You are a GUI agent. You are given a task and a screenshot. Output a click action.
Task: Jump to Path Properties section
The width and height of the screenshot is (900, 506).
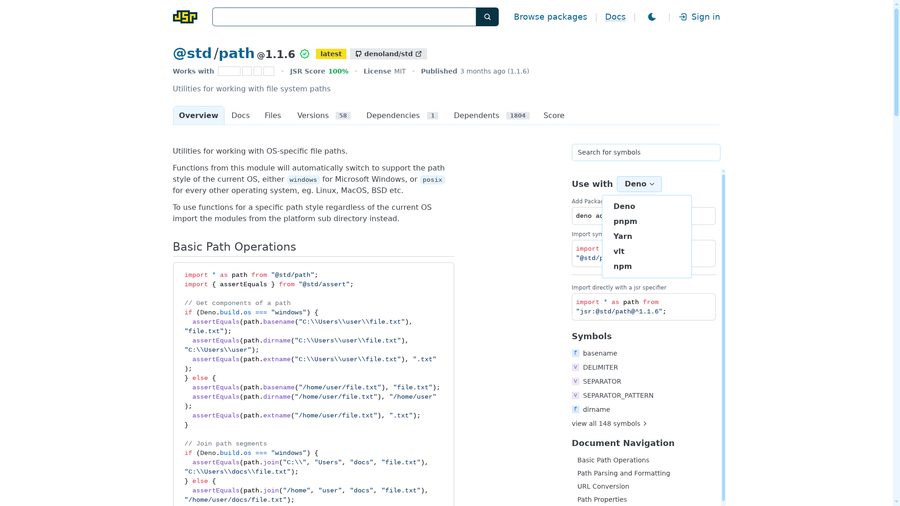pos(602,500)
